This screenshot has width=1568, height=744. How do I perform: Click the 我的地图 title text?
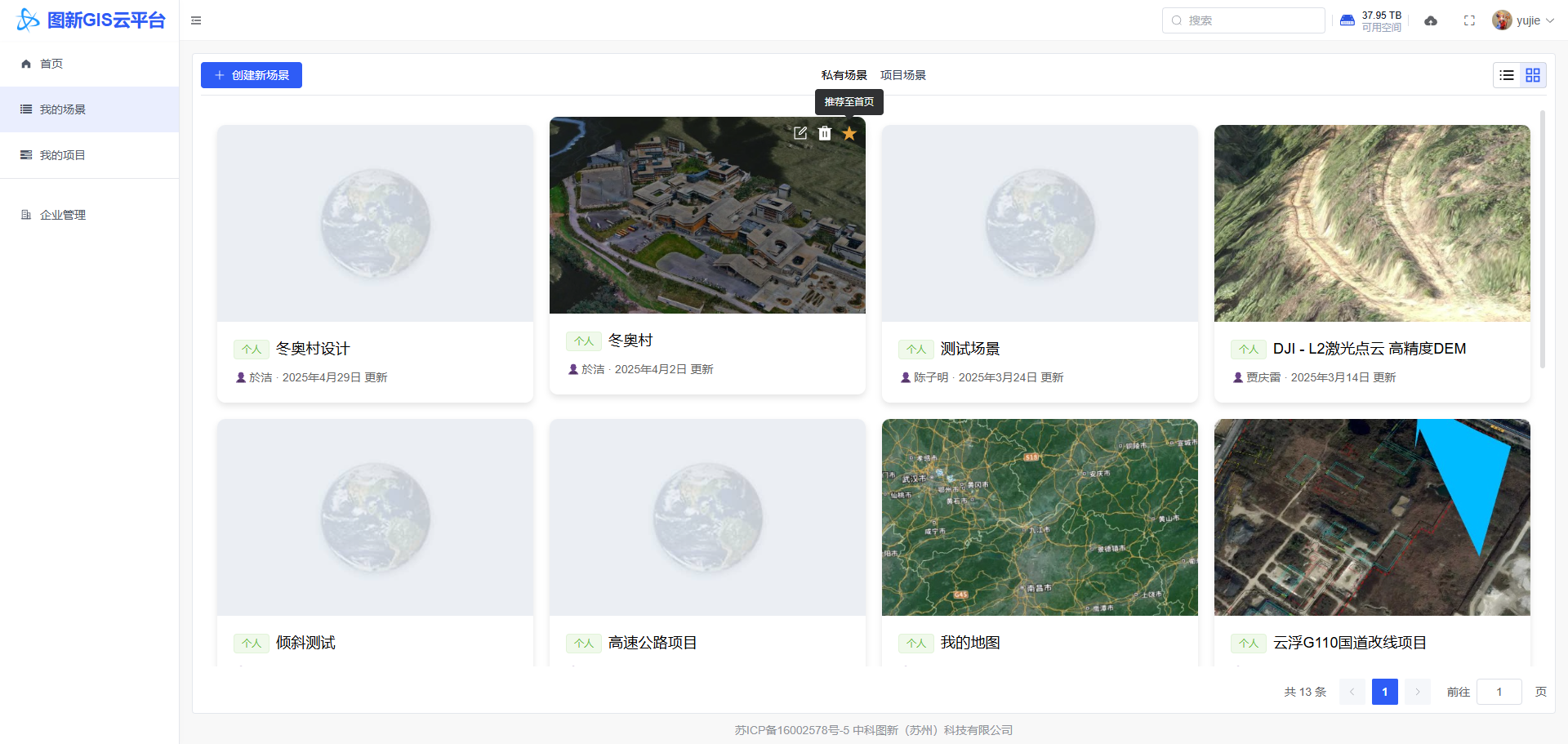970,643
